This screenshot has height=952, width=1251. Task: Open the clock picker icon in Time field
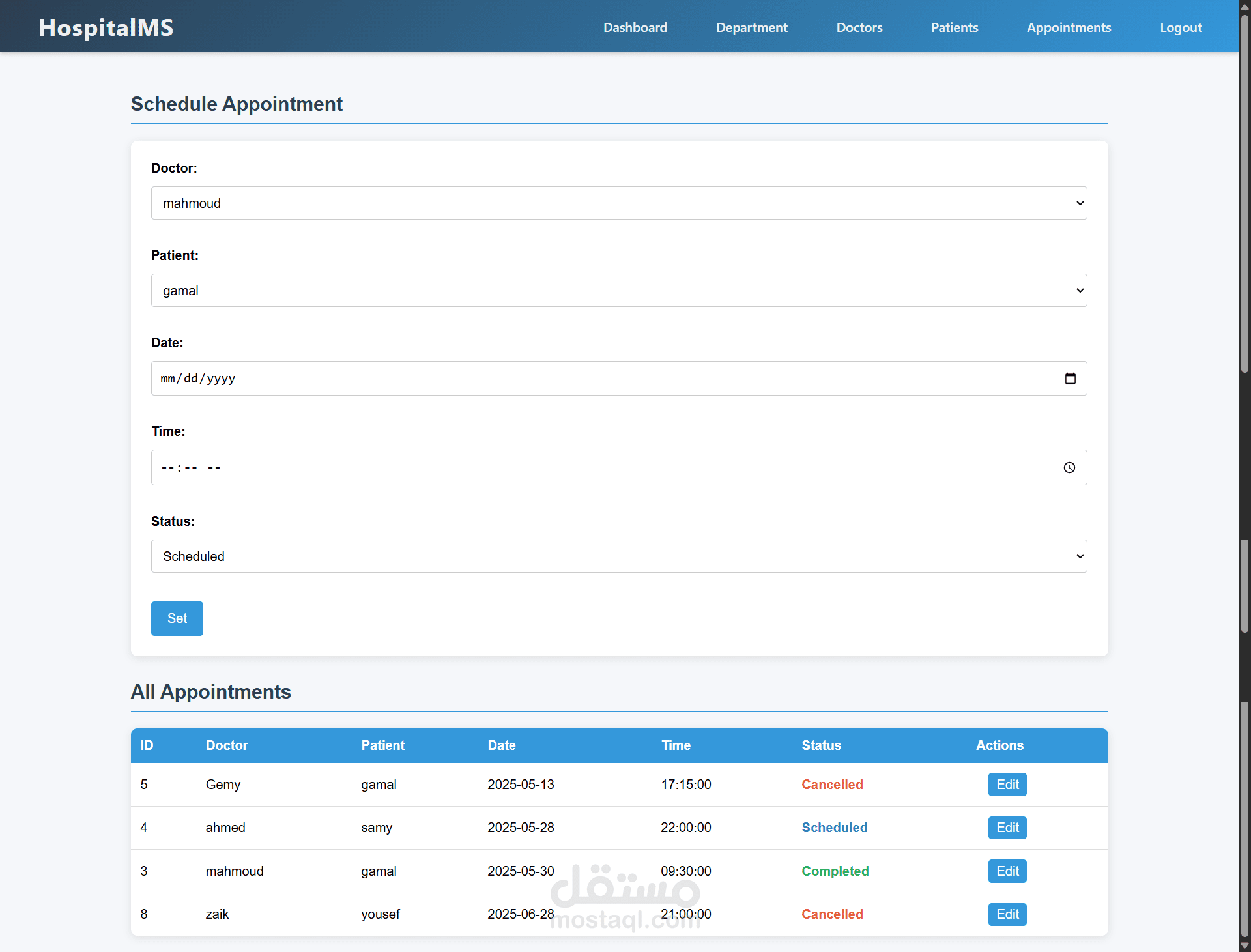tap(1069, 468)
